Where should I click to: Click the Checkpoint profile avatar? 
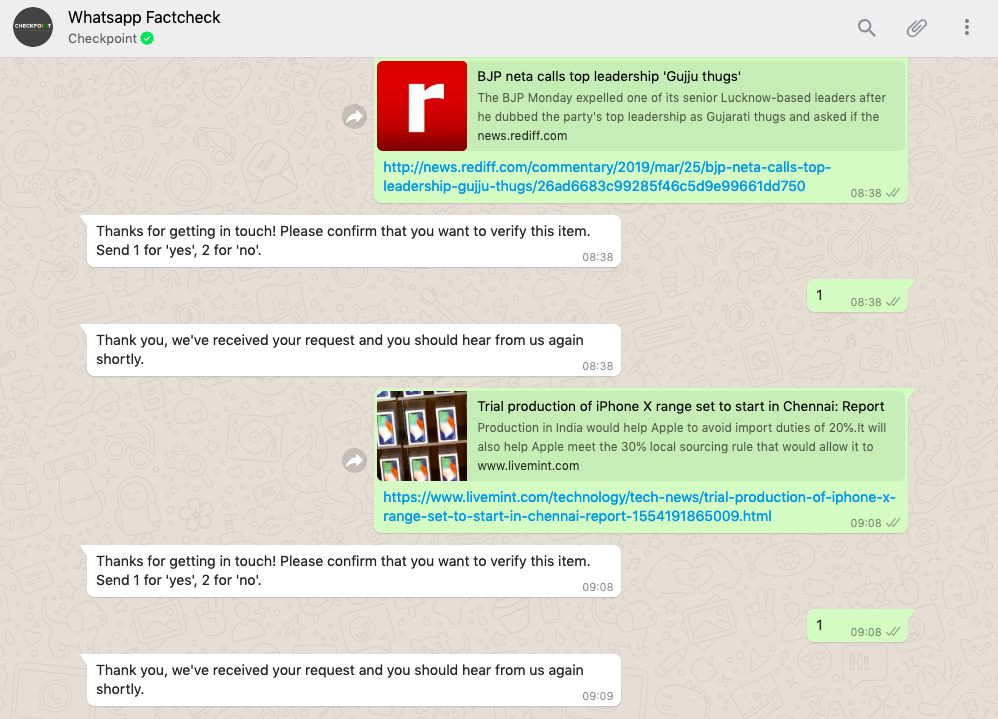coord(33,27)
